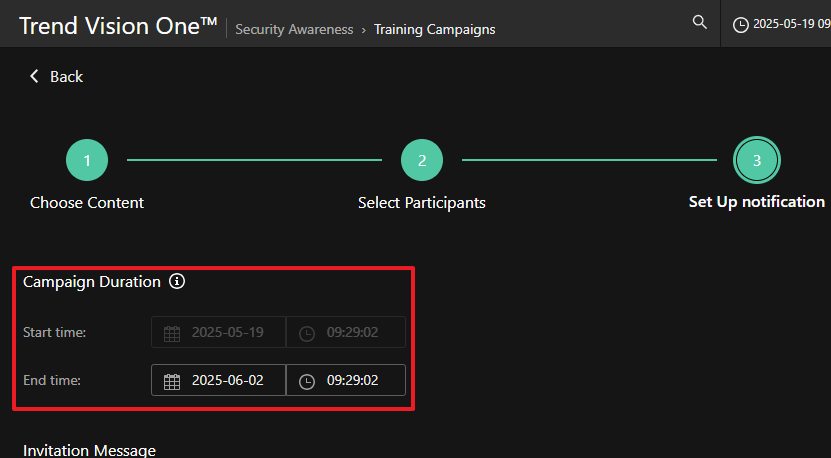
Task: Click the Start time calendar icon
Action: pos(172,333)
